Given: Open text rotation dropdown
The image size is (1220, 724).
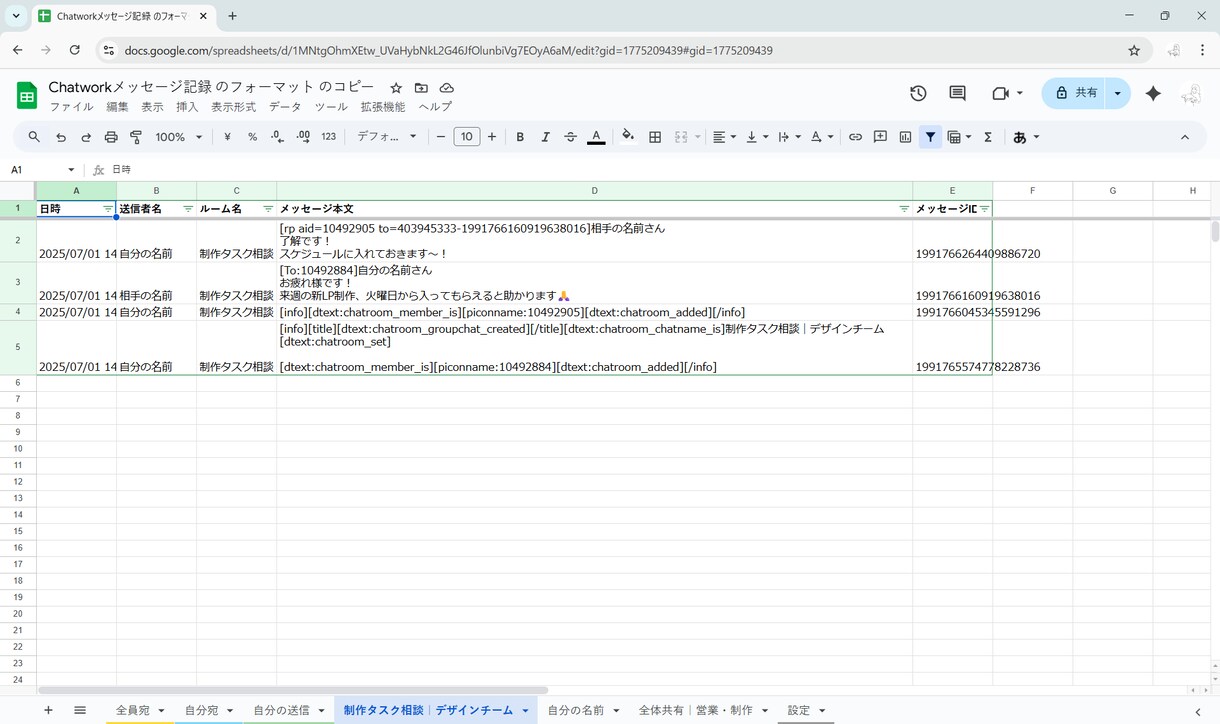Looking at the screenshot, I should [821, 137].
